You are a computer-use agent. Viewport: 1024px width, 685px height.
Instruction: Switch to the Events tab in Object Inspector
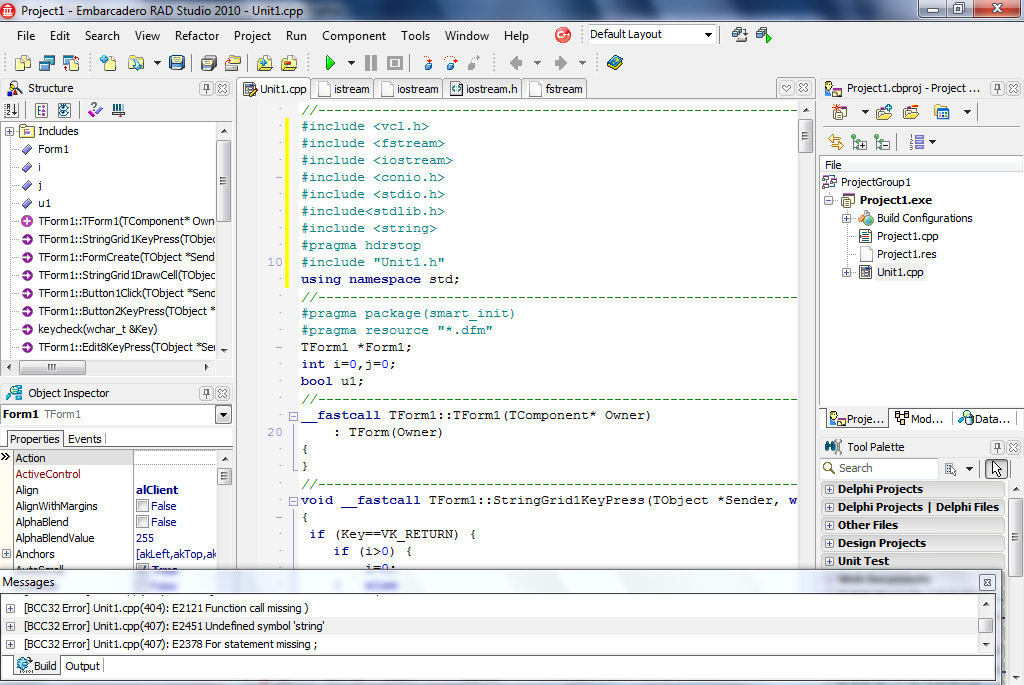[x=84, y=439]
